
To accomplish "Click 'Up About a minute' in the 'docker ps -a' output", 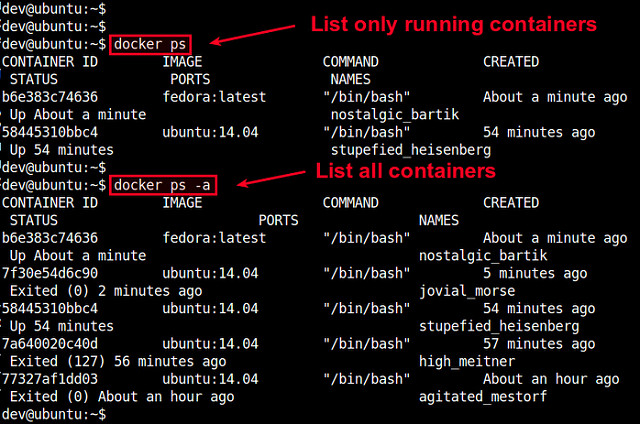I will click(x=78, y=256).
